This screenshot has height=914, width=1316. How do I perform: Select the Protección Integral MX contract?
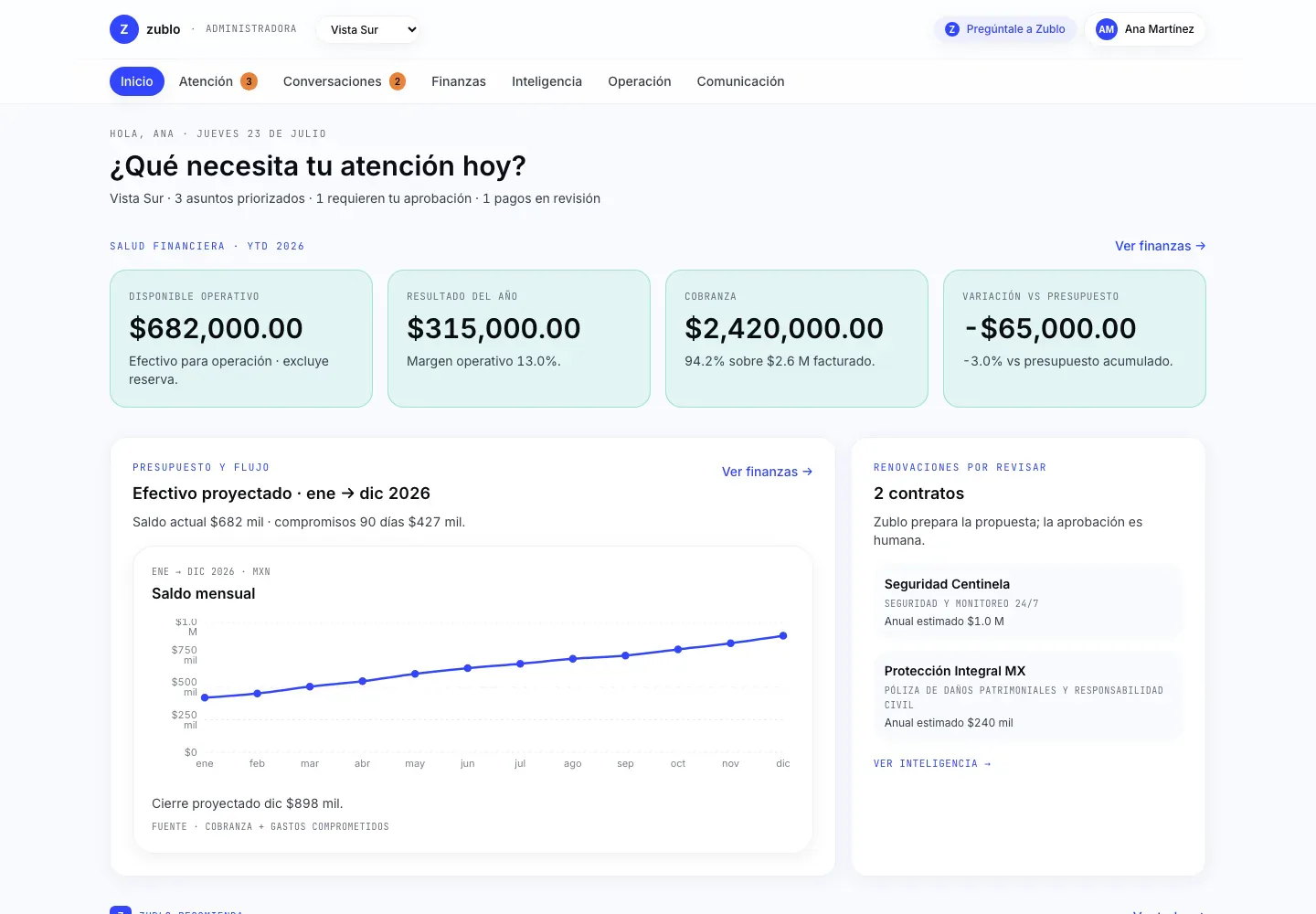click(1028, 696)
